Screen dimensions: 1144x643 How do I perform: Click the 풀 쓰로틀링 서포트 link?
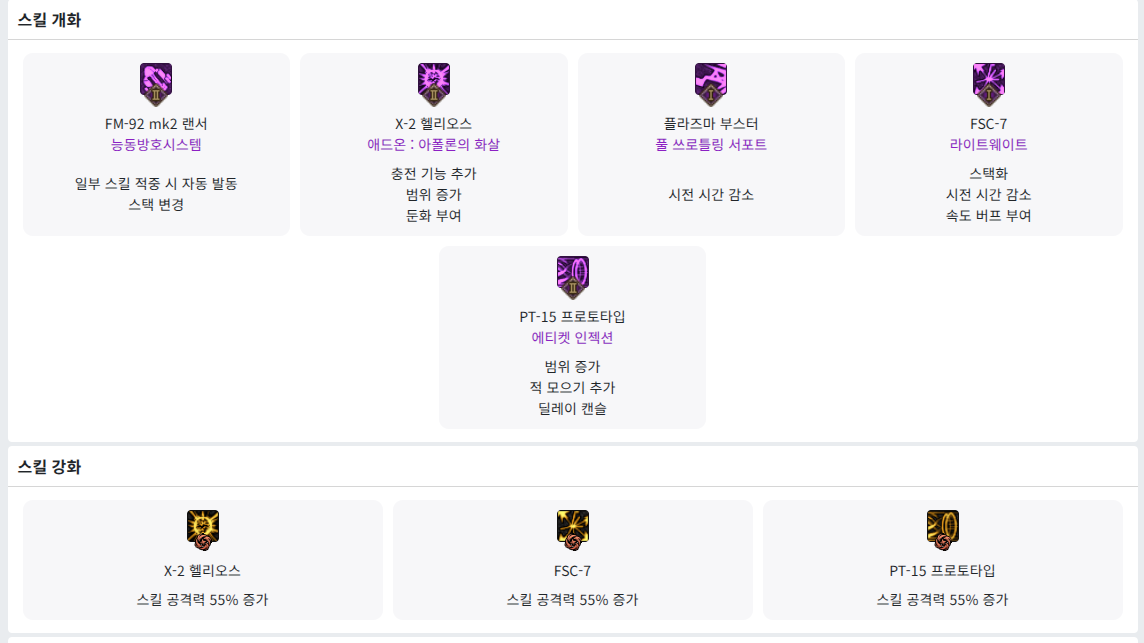click(x=711, y=145)
